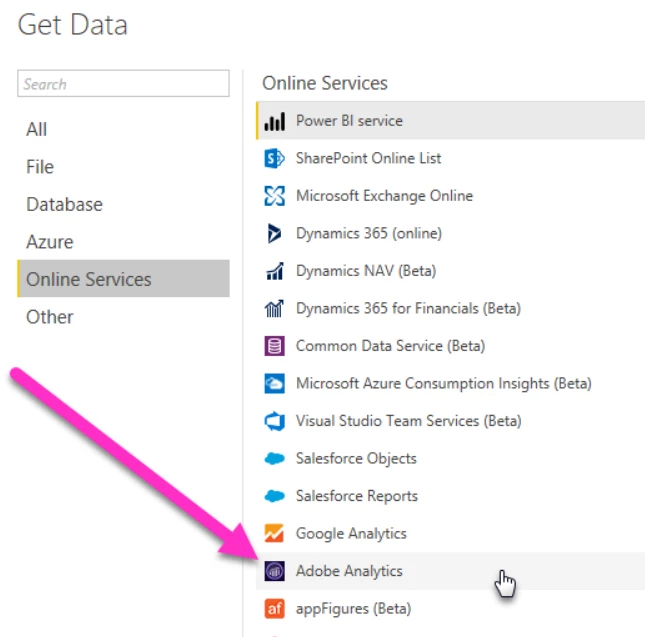This screenshot has width=645, height=637.
Task: Choose the Azure category
Action: 50,242
